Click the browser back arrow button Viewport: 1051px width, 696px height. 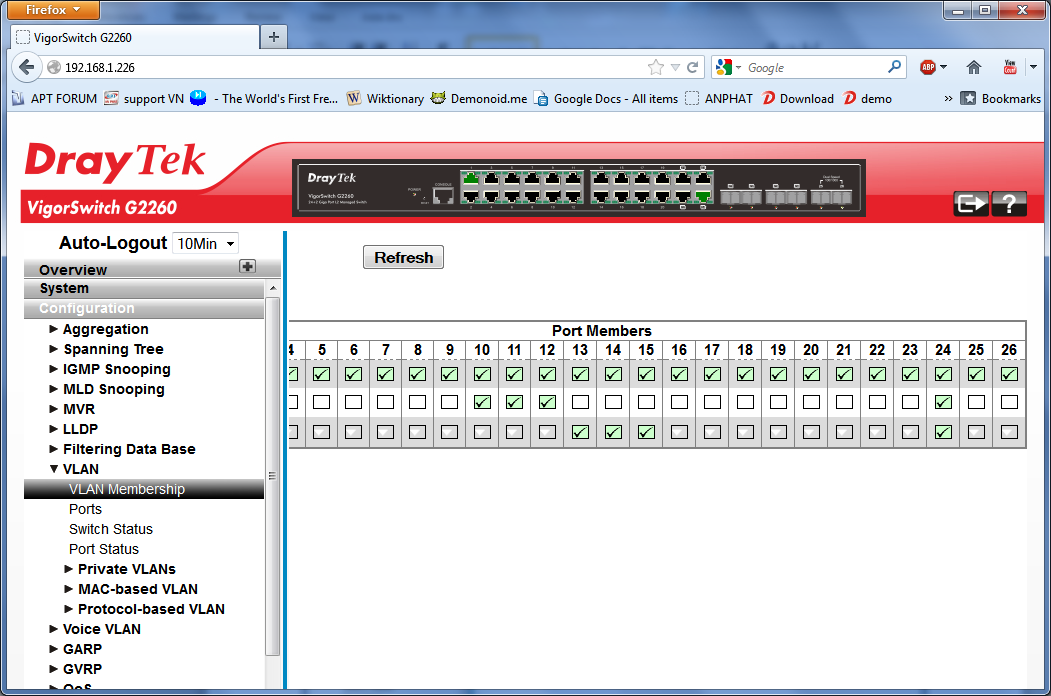click(27, 67)
